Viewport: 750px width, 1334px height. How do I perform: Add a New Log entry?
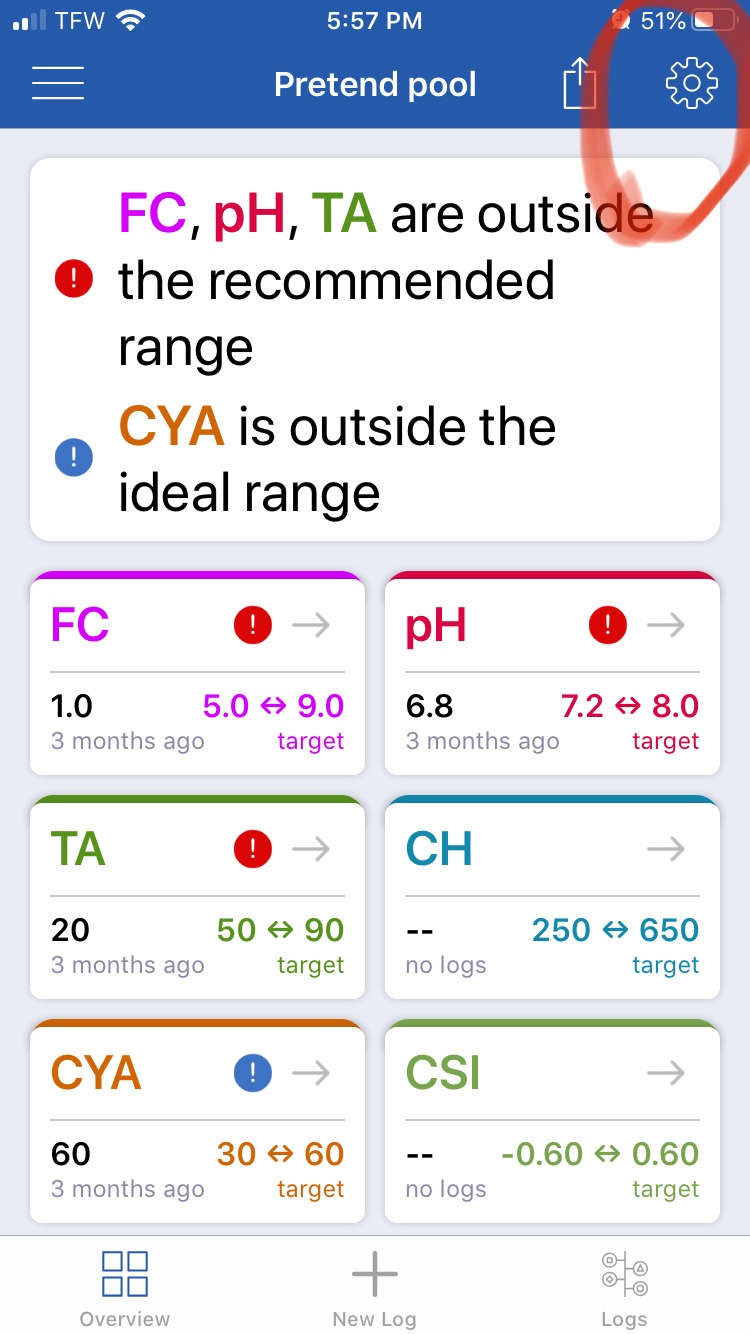click(375, 1289)
